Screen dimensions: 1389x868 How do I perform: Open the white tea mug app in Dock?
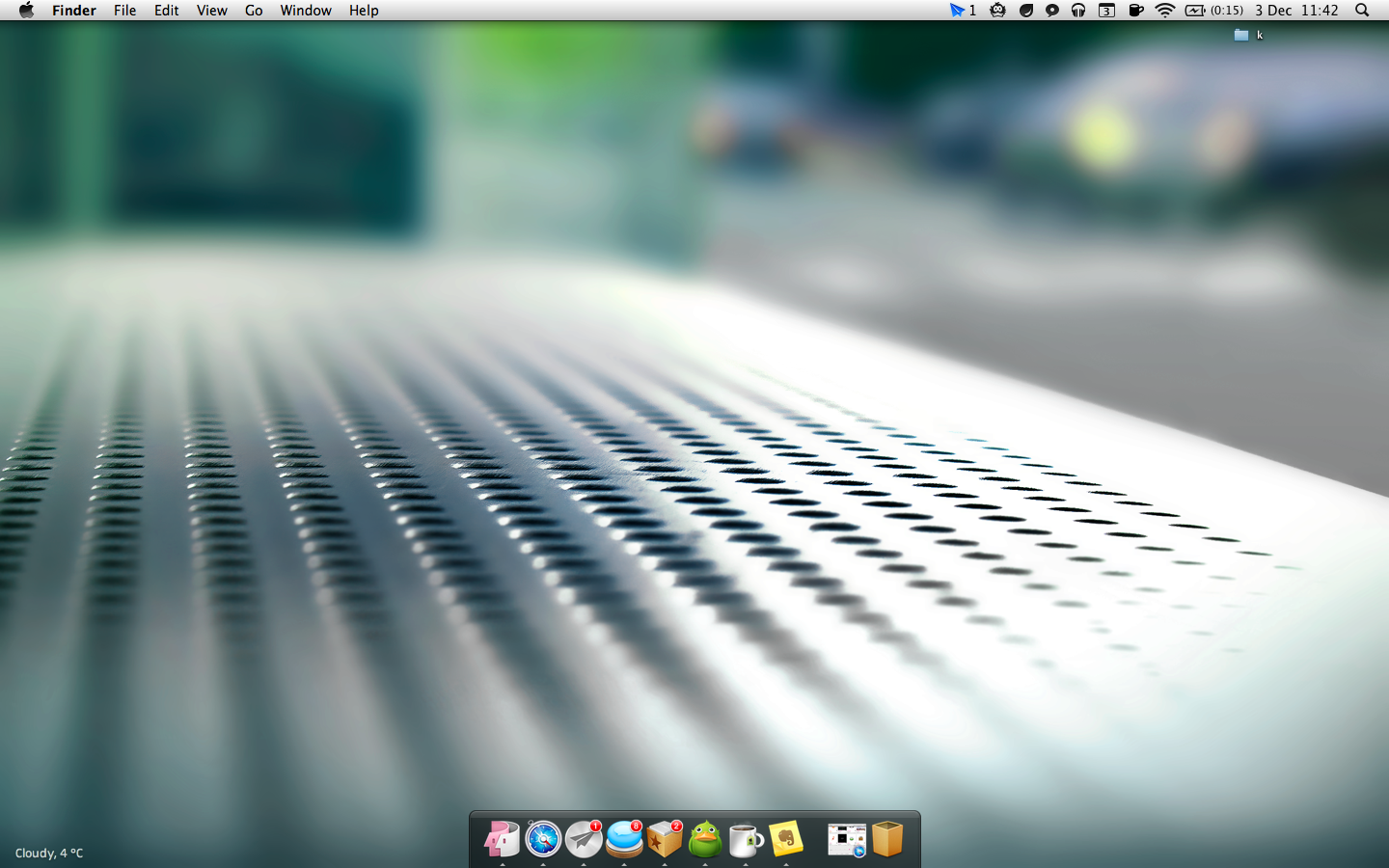click(x=746, y=840)
